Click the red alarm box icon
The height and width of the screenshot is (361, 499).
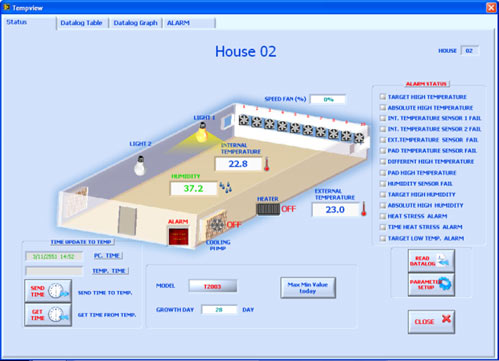point(178,236)
